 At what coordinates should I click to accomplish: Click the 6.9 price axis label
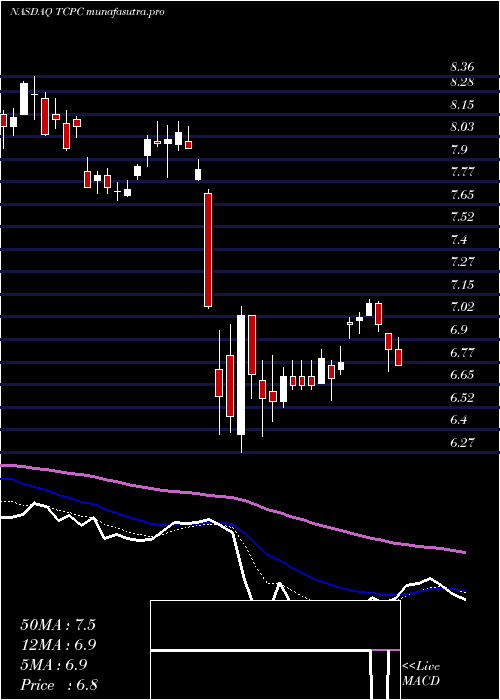coord(459,329)
